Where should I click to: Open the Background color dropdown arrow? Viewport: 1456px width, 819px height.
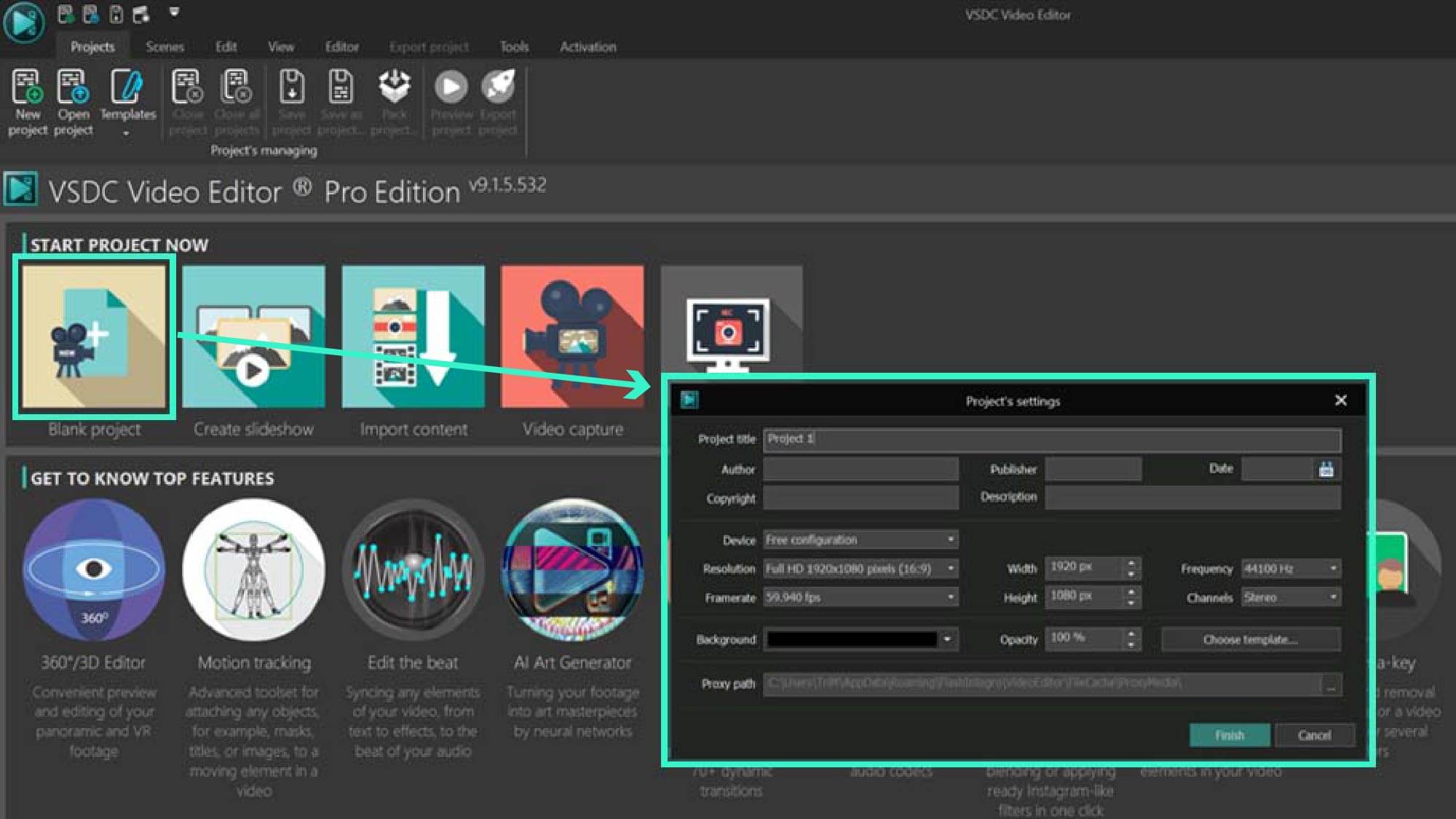pyautogui.click(x=947, y=639)
